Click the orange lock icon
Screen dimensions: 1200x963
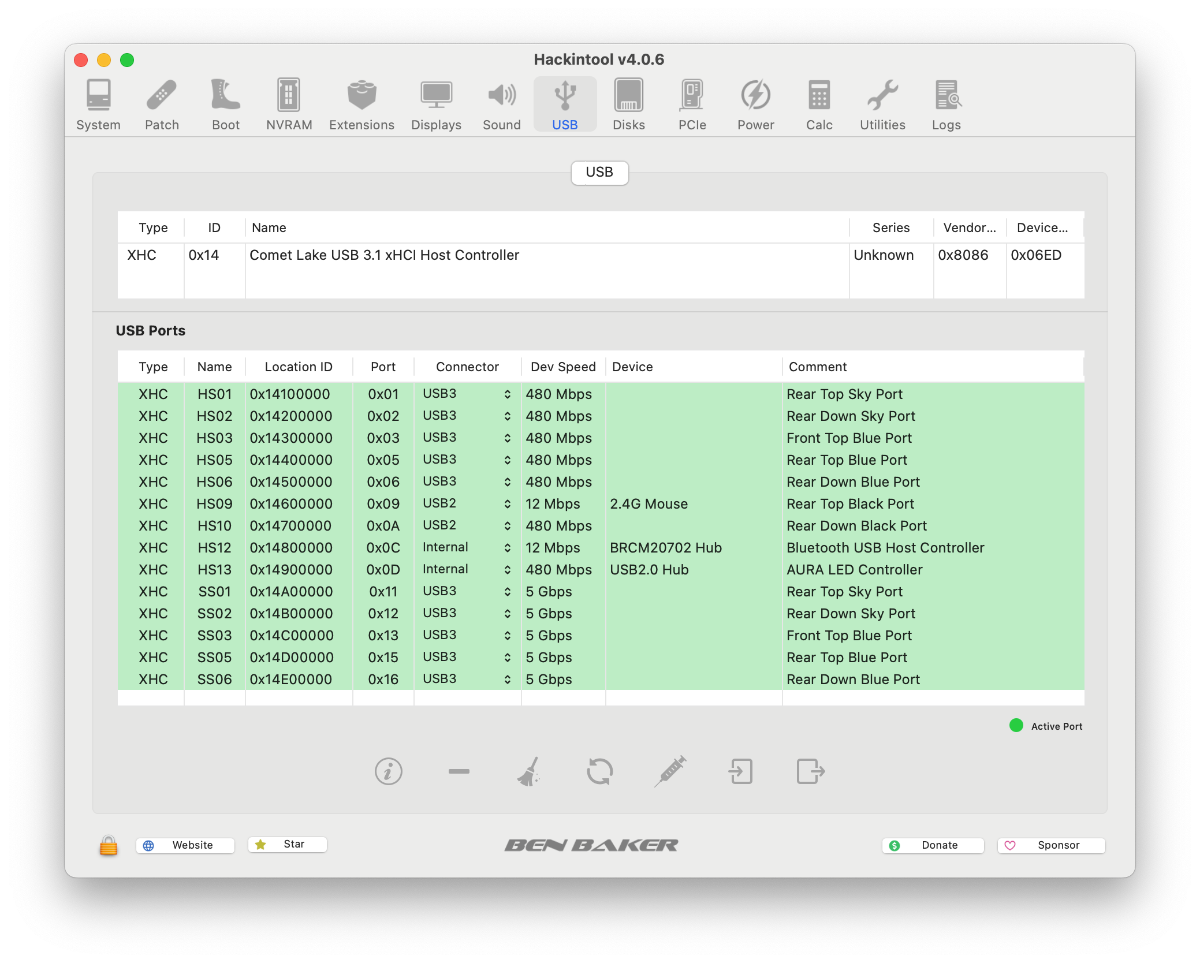pos(108,846)
